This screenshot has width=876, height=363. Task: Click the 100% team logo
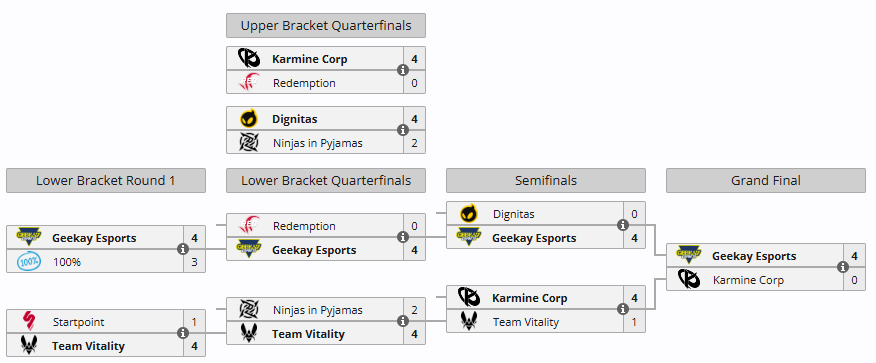(28, 261)
